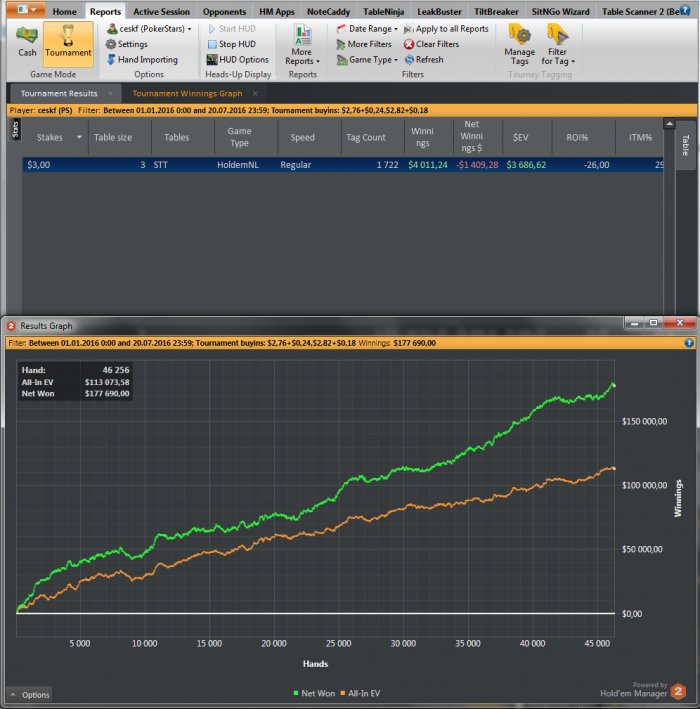
Task: Click the blue help icon in Results Graph
Action: 689,342
